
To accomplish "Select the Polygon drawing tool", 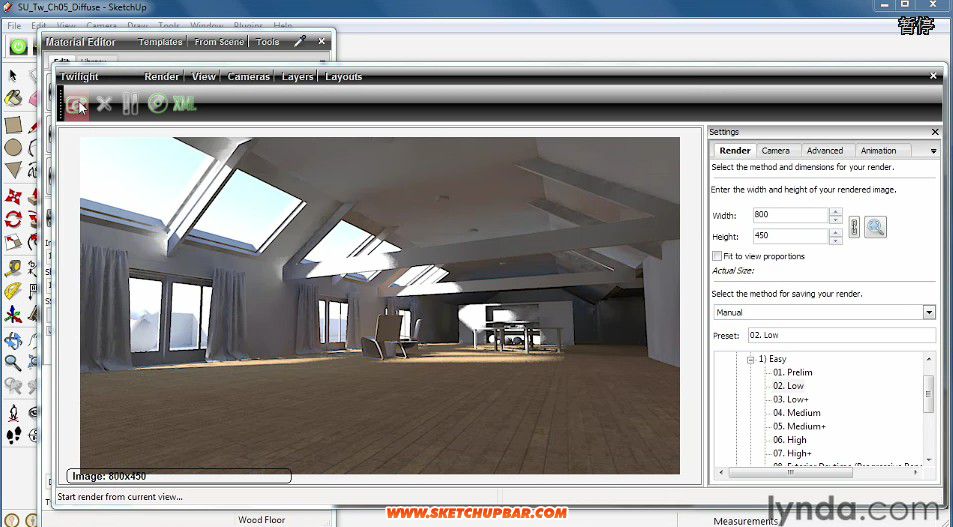I will coord(13,170).
